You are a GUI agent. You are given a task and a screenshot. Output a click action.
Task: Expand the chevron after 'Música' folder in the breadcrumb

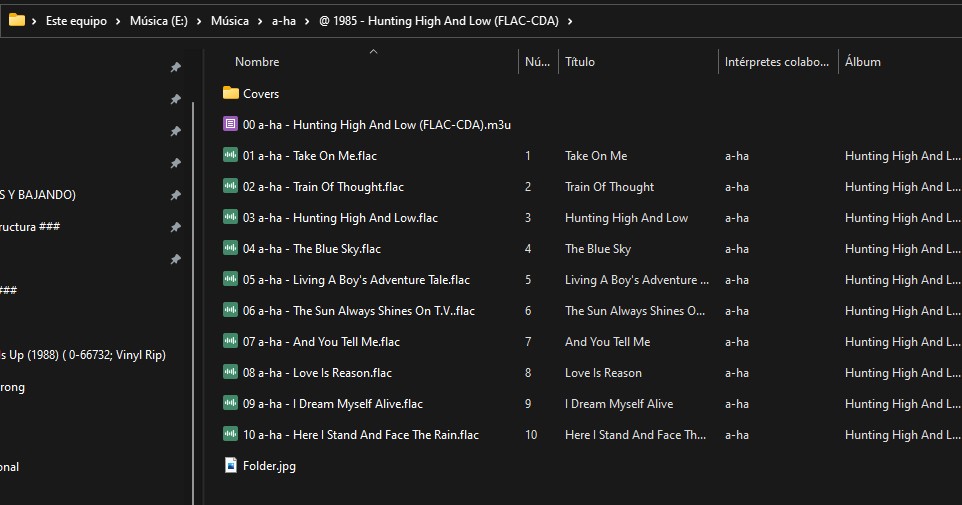click(x=260, y=21)
